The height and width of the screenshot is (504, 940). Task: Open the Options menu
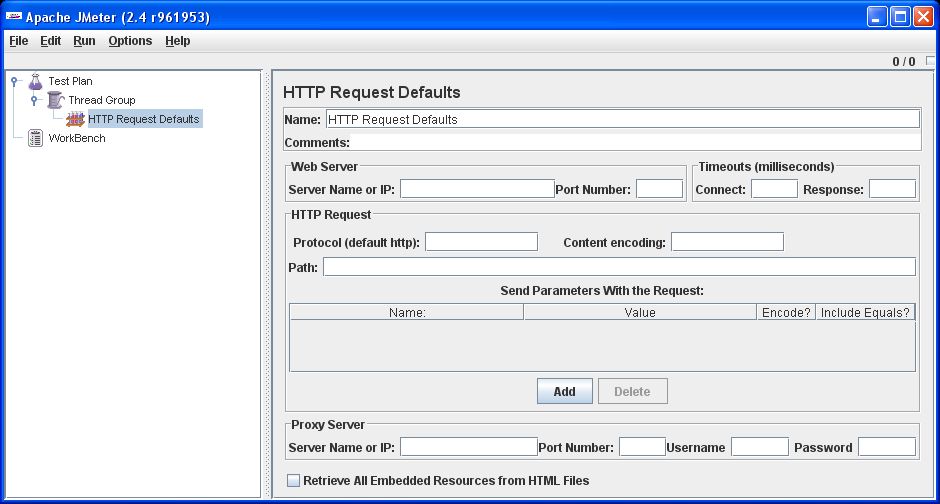tap(130, 41)
